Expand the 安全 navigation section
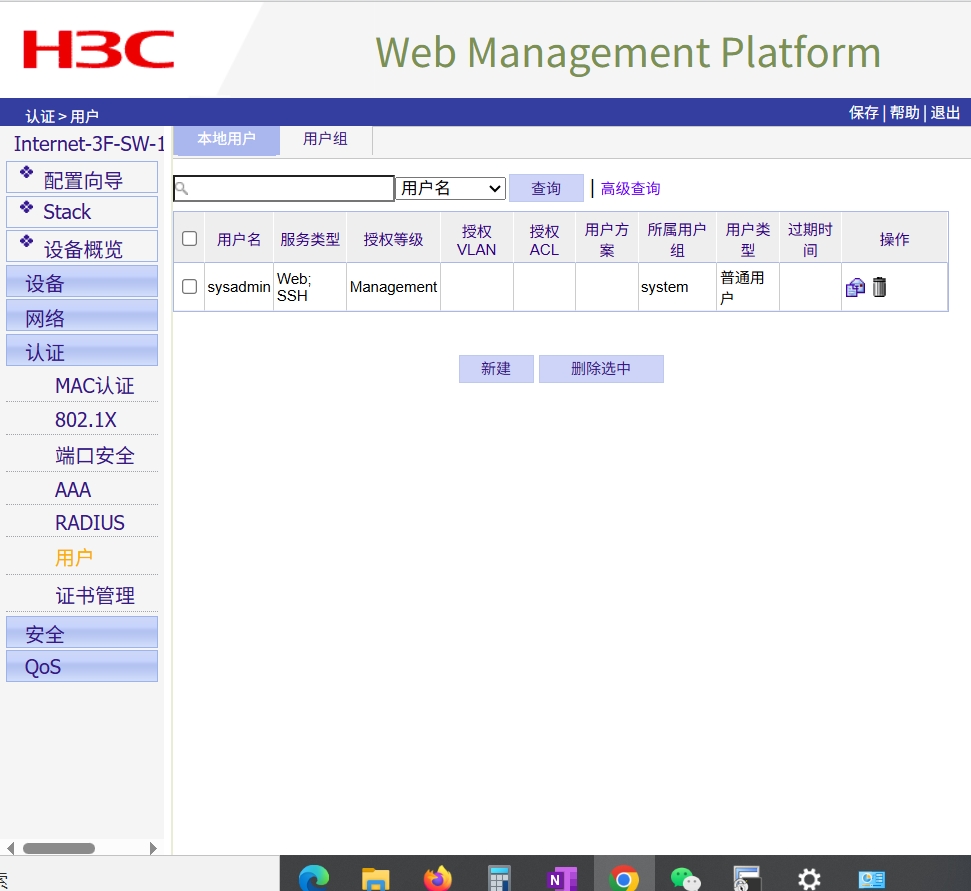Viewport: 971px width, 891px height. pyautogui.click(x=82, y=633)
